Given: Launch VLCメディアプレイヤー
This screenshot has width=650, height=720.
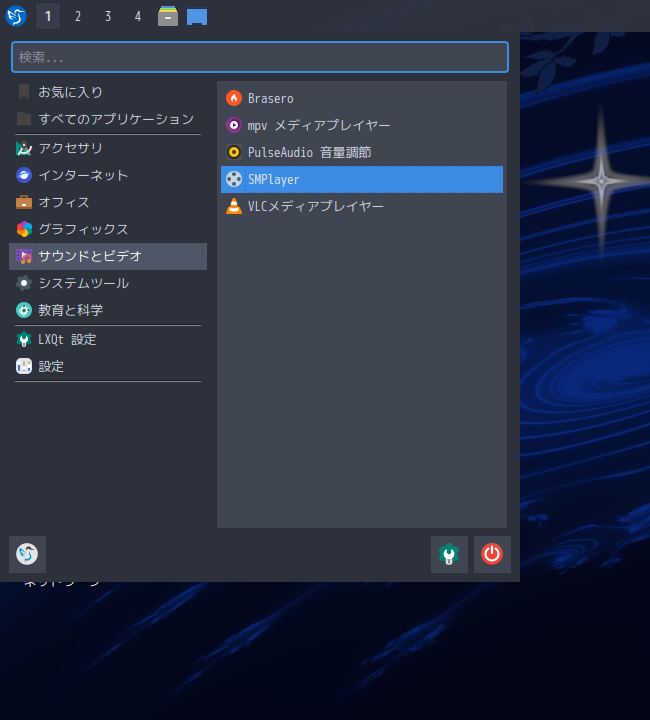Looking at the screenshot, I should pos(362,207).
